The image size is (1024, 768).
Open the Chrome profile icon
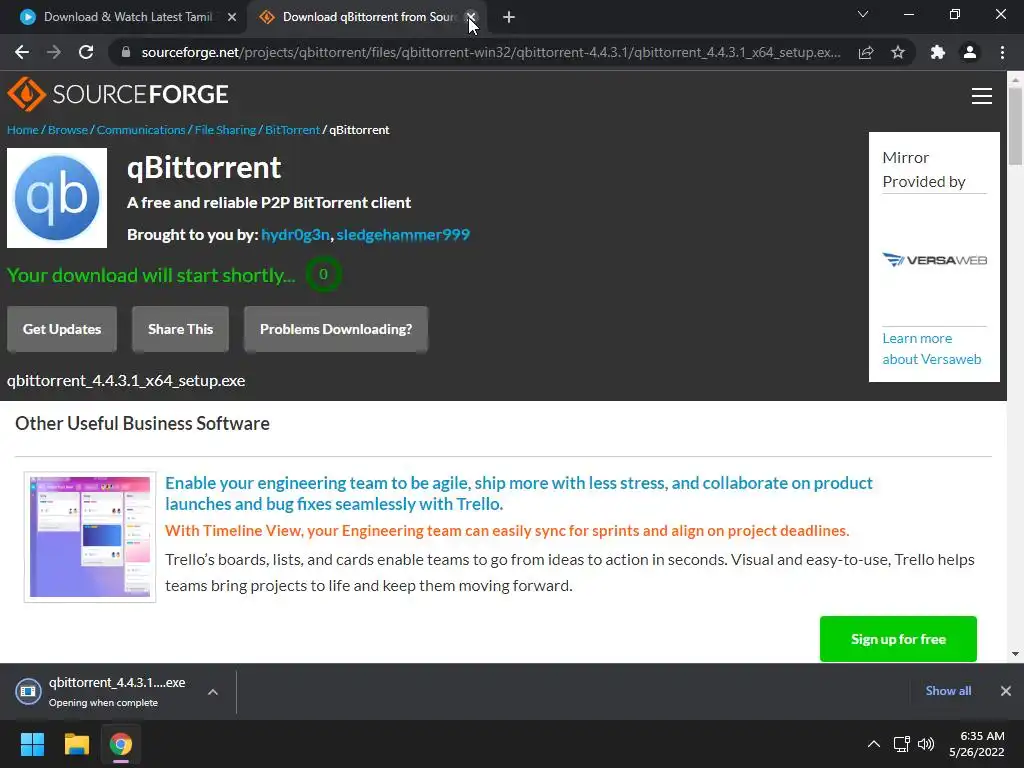coord(970,52)
